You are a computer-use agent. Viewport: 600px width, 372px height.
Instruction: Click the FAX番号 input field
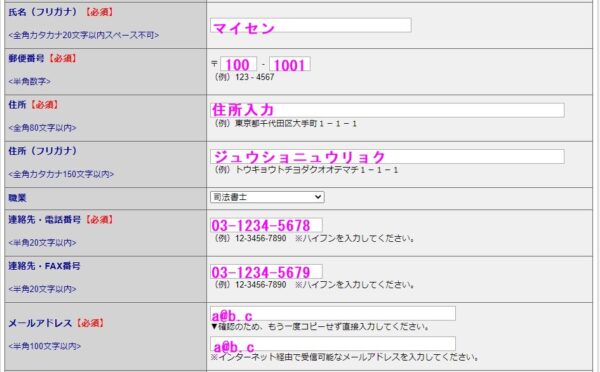coord(266,271)
